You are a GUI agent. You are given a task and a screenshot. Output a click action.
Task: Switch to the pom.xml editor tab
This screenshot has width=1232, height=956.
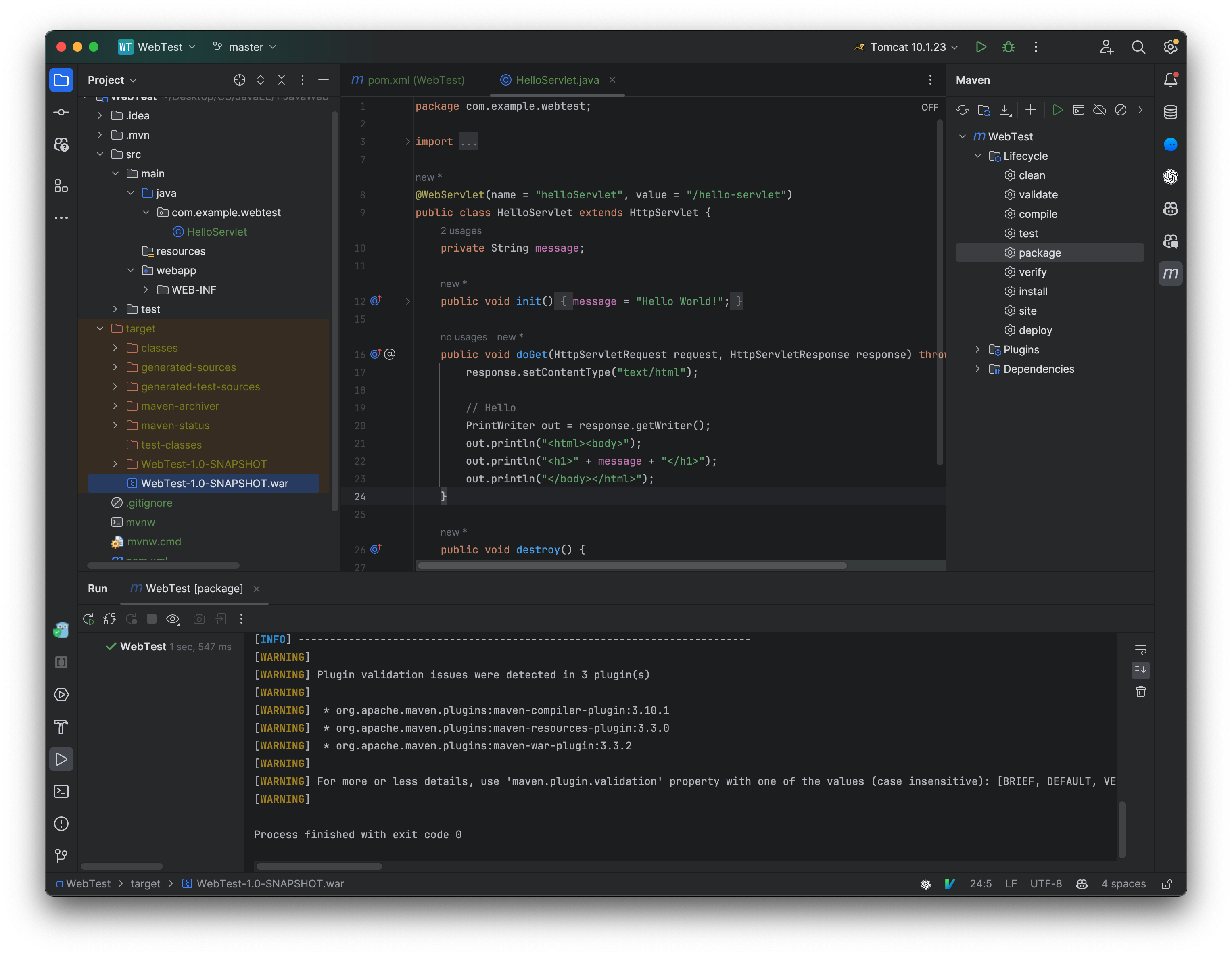408,80
